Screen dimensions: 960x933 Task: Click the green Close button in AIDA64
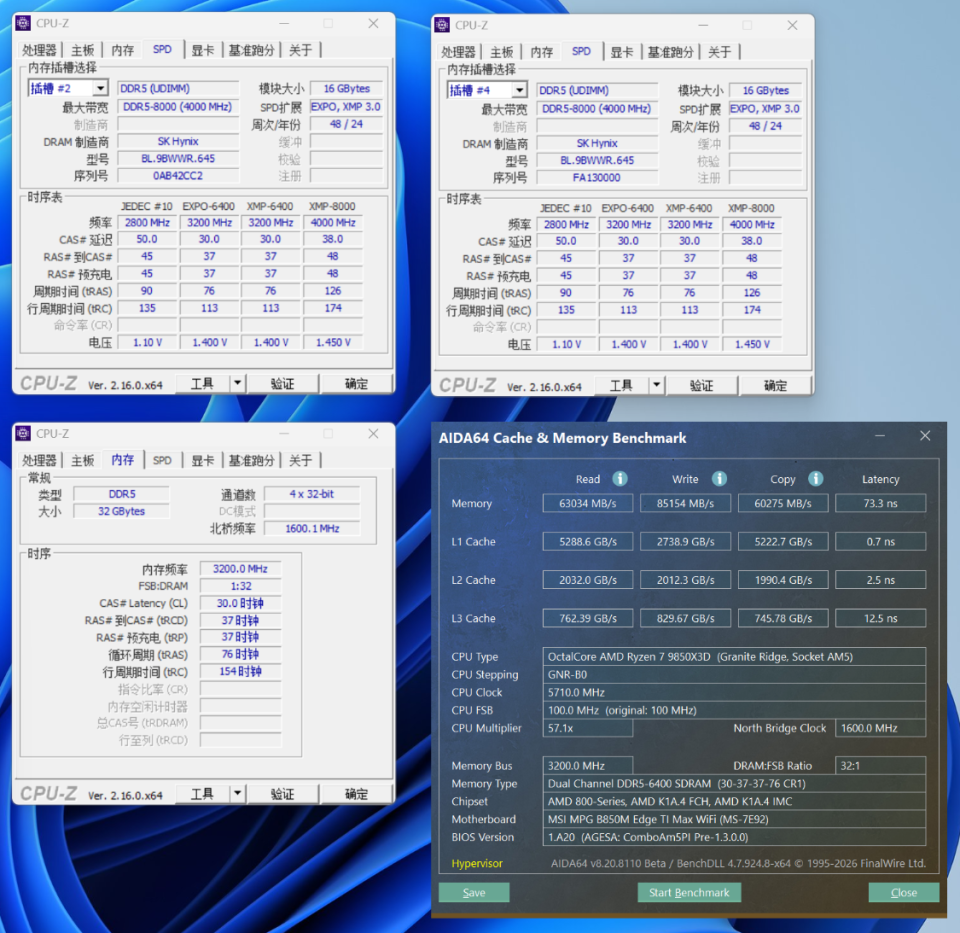pos(904,893)
